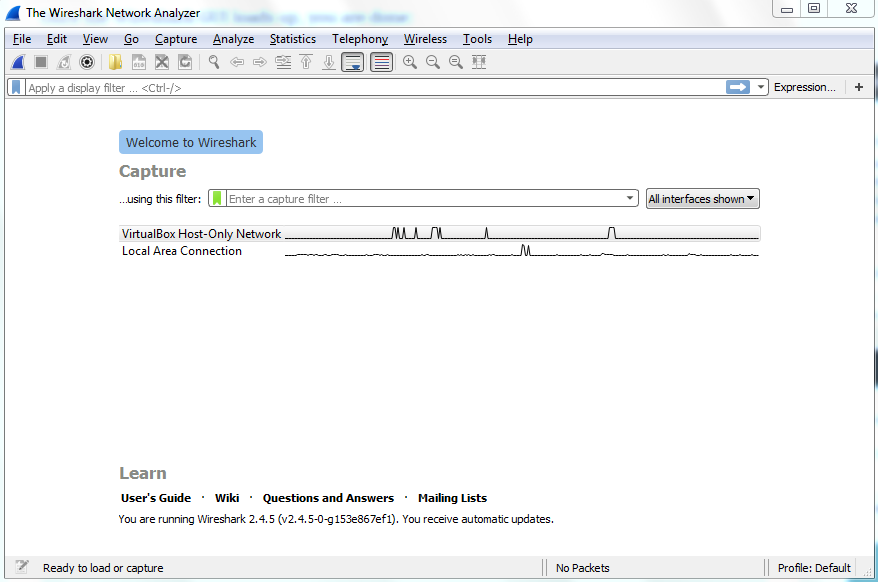Click the Go forward arrow icon
Viewport: 878px width, 582px height.
[260, 62]
